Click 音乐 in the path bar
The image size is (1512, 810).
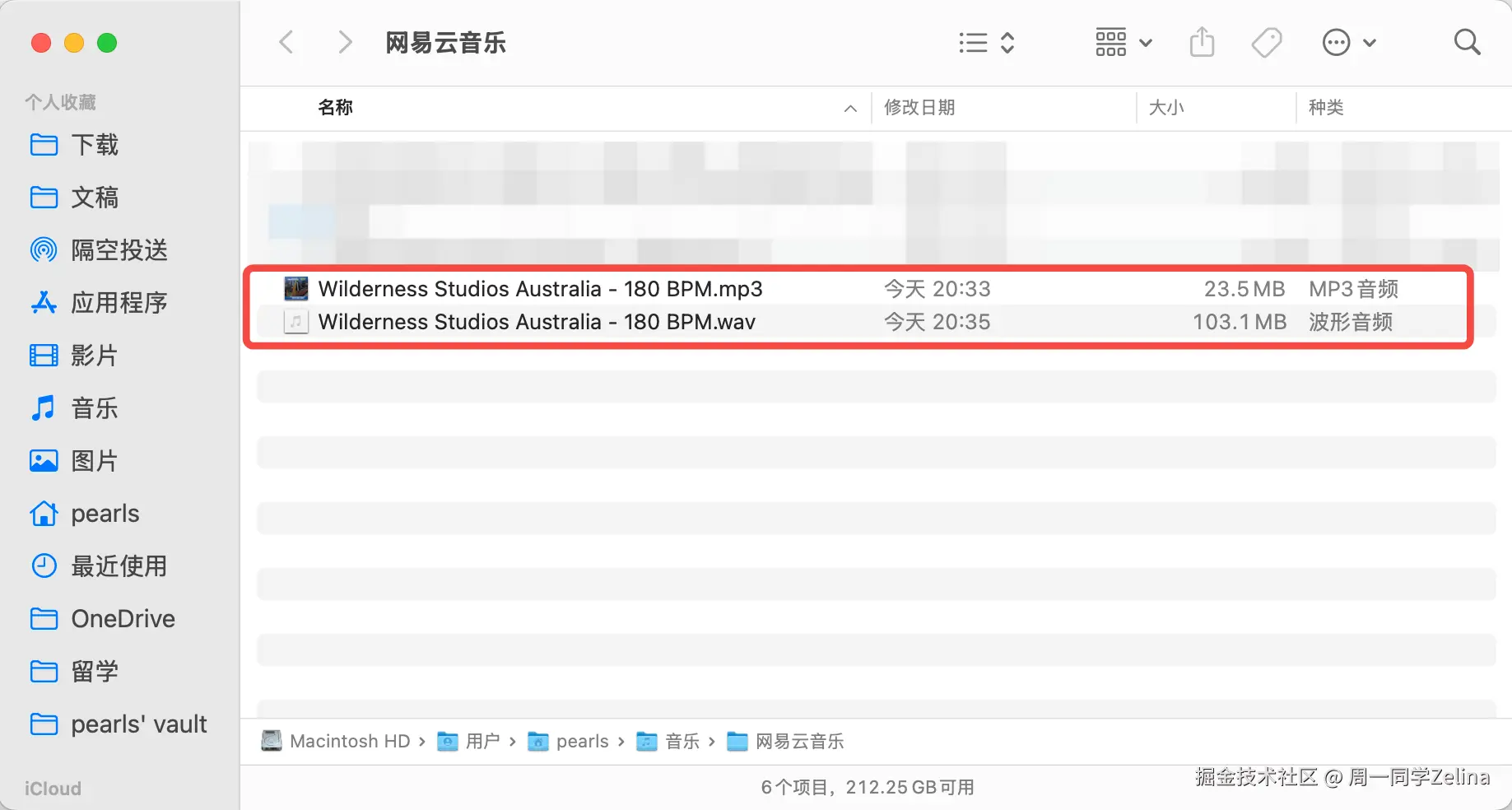point(682,742)
